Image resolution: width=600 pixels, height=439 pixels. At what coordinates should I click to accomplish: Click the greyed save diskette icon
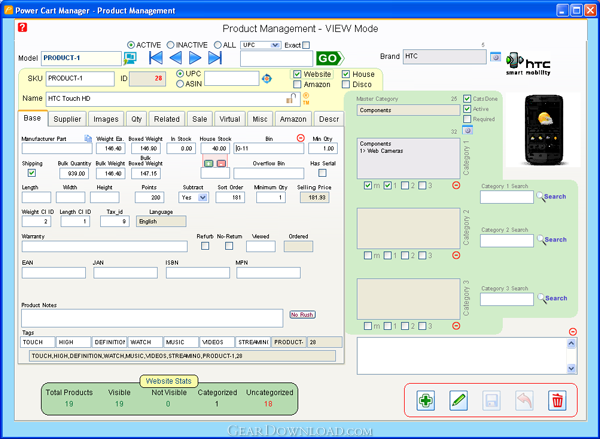click(x=491, y=401)
